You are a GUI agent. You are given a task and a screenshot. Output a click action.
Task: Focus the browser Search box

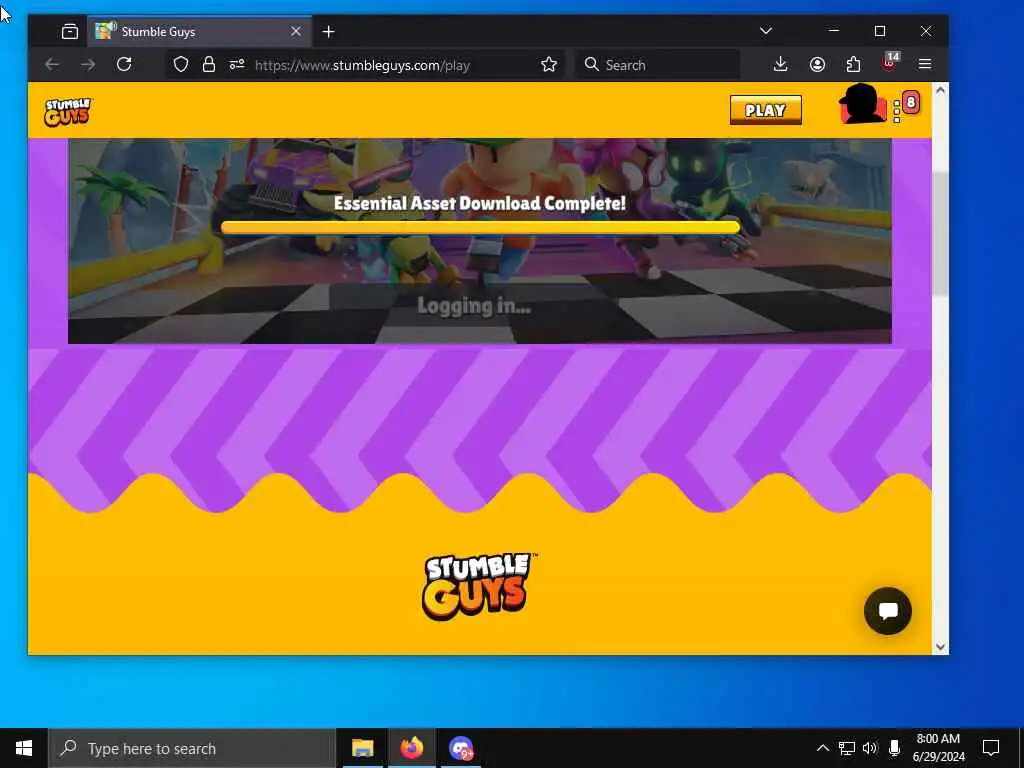click(658, 65)
